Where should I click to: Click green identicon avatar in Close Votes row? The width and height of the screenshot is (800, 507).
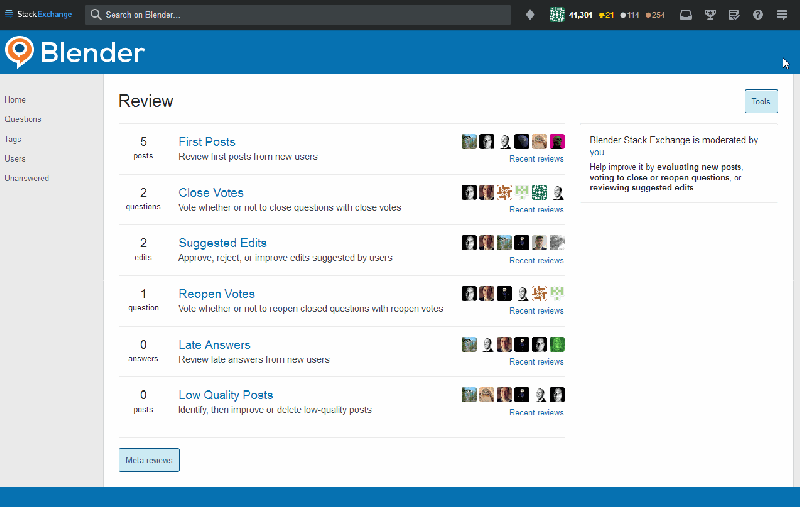pos(539,192)
